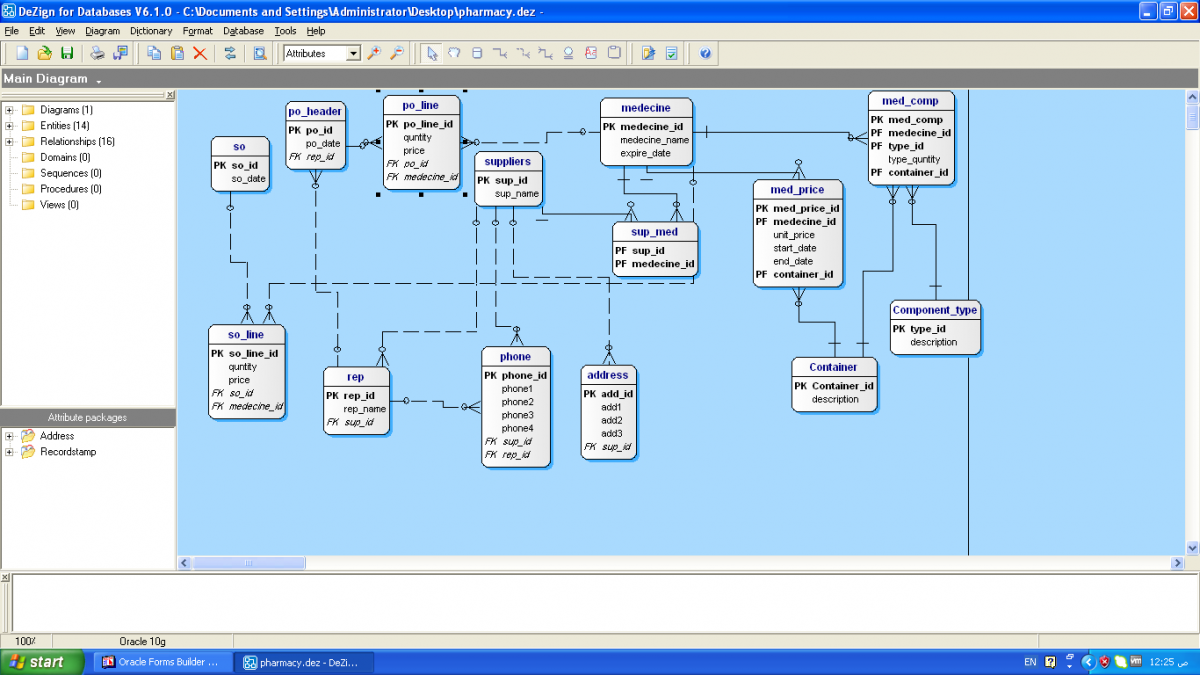
Task: Activate the arrow selection pointer tool
Action: click(432, 53)
